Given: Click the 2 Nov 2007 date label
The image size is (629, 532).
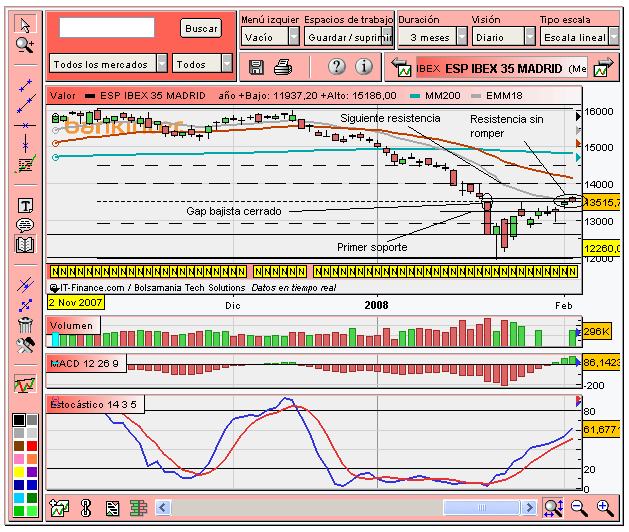Looking at the screenshot, I should click(x=75, y=303).
